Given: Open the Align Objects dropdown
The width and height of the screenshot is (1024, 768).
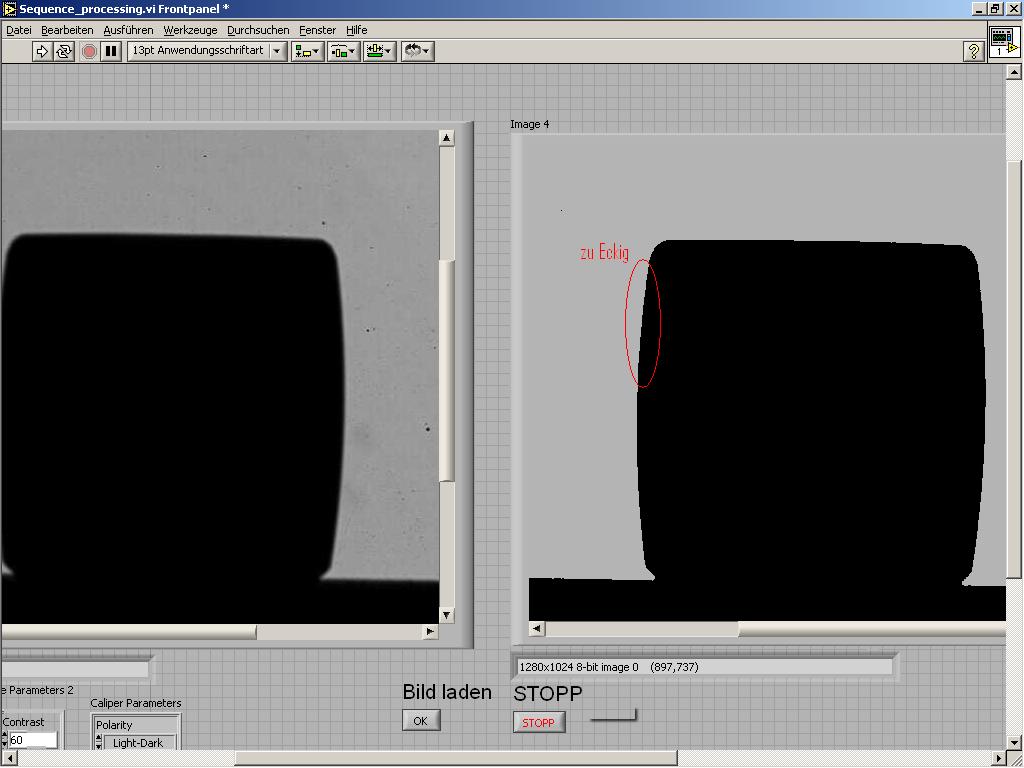Looking at the screenshot, I should [308, 51].
